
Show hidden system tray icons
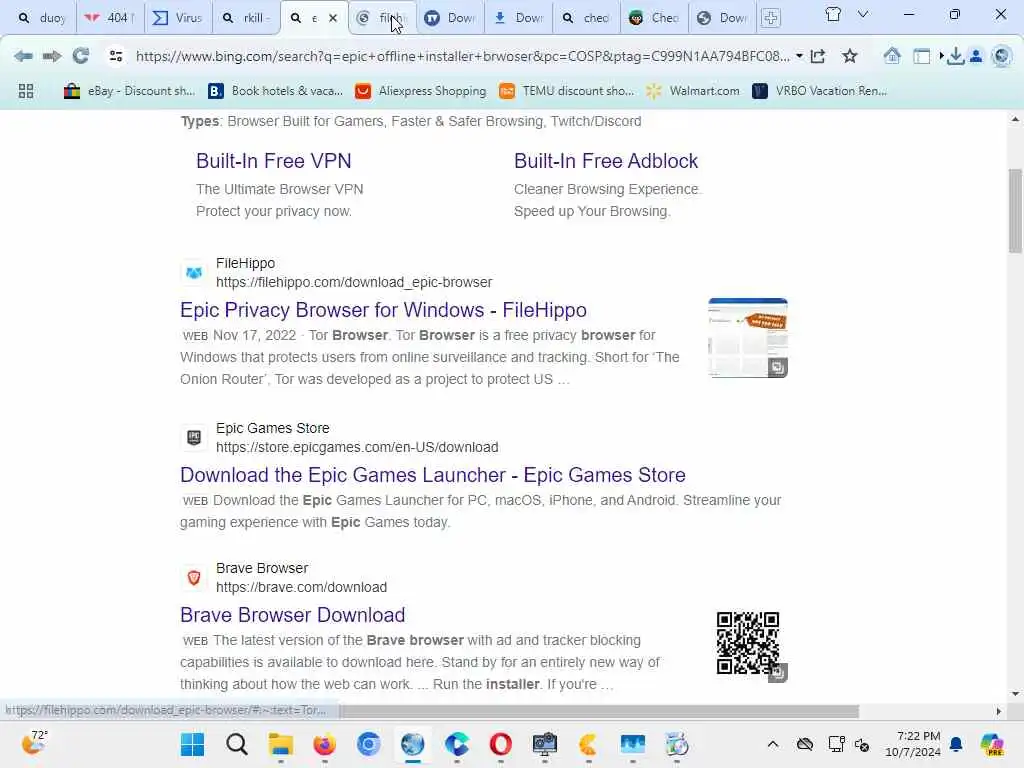[773, 744]
